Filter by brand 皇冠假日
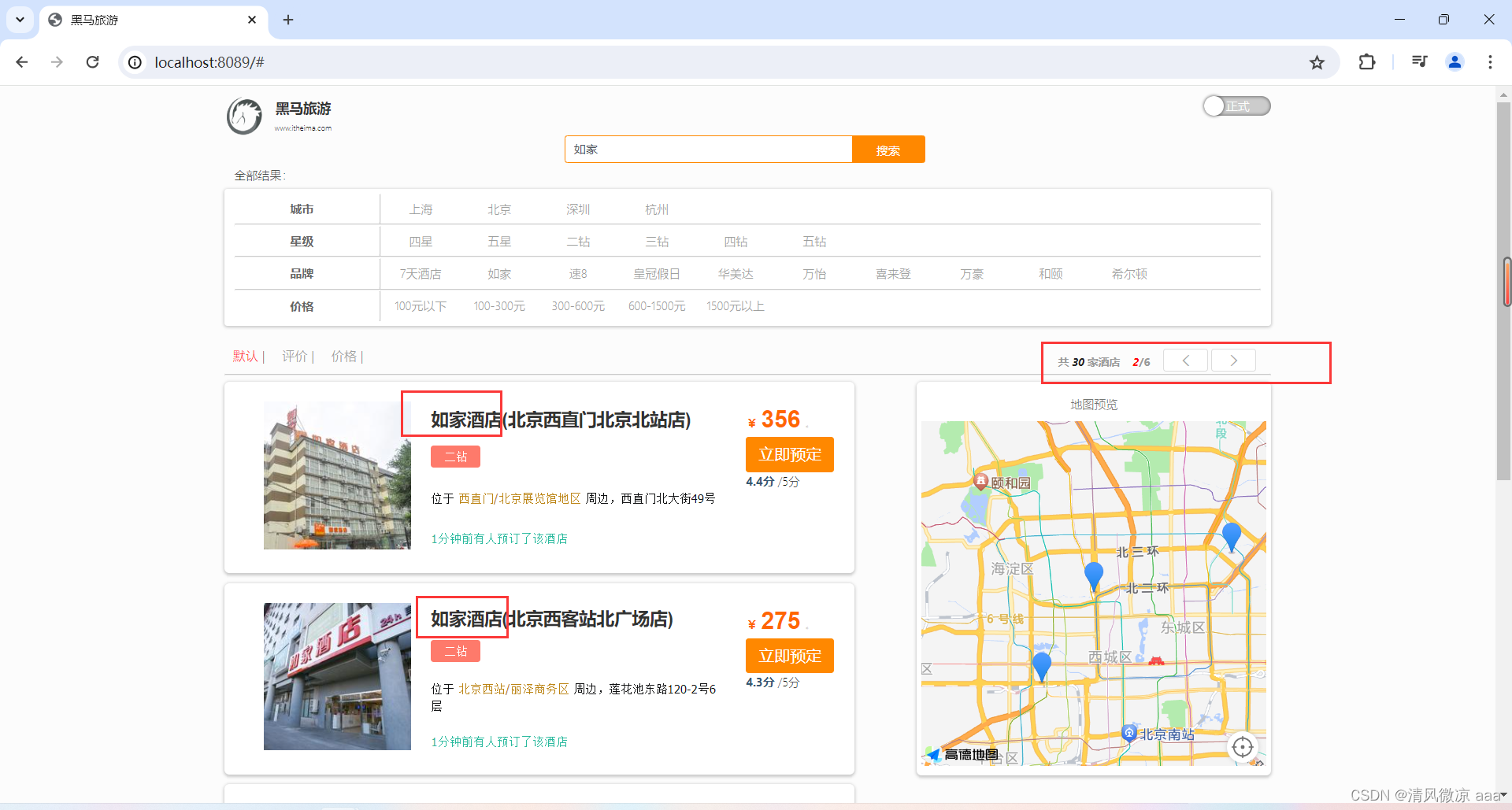This screenshot has height=810, width=1512. 657,274
